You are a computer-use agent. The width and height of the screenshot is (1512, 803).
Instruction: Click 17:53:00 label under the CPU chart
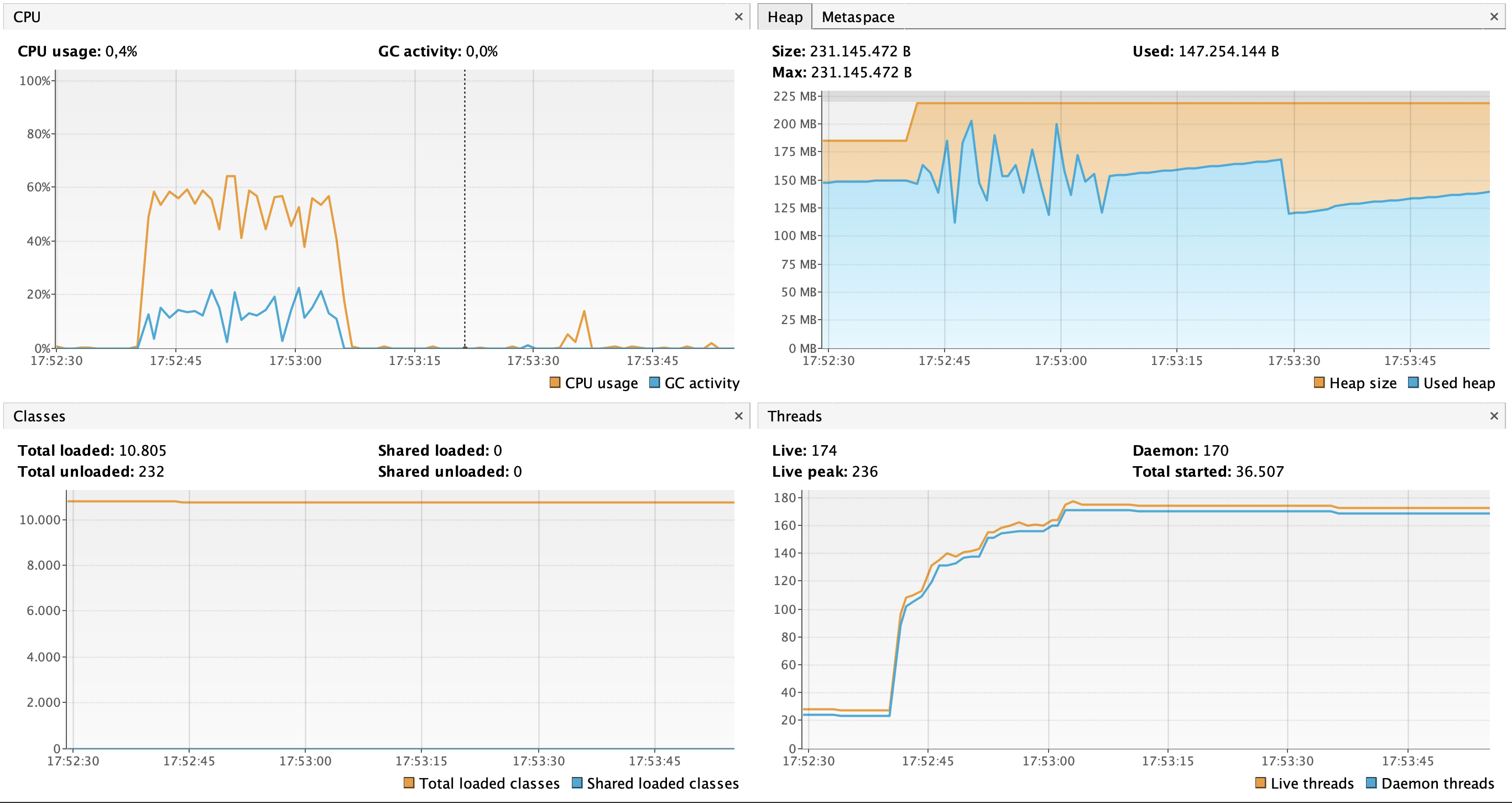(295, 361)
